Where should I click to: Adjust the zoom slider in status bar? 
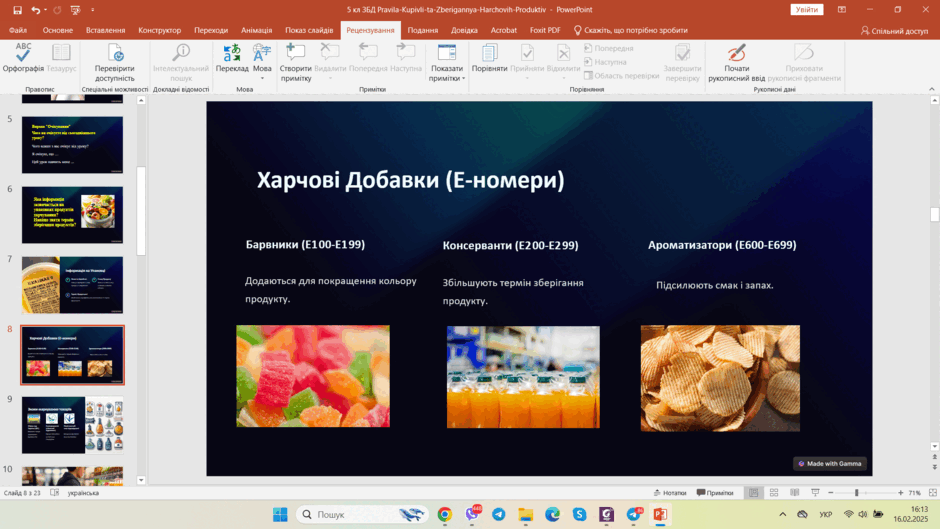(856, 492)
